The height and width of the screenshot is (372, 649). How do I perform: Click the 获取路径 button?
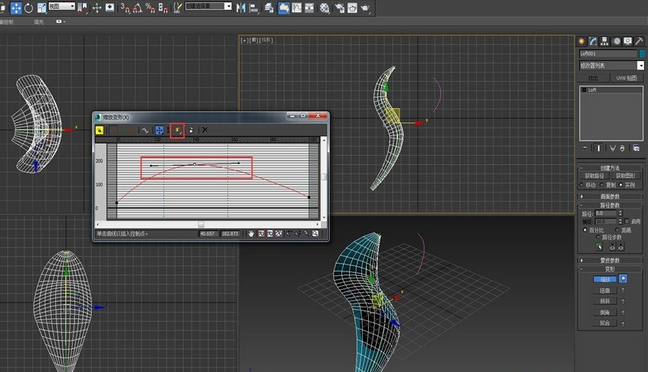pos(594,176)
